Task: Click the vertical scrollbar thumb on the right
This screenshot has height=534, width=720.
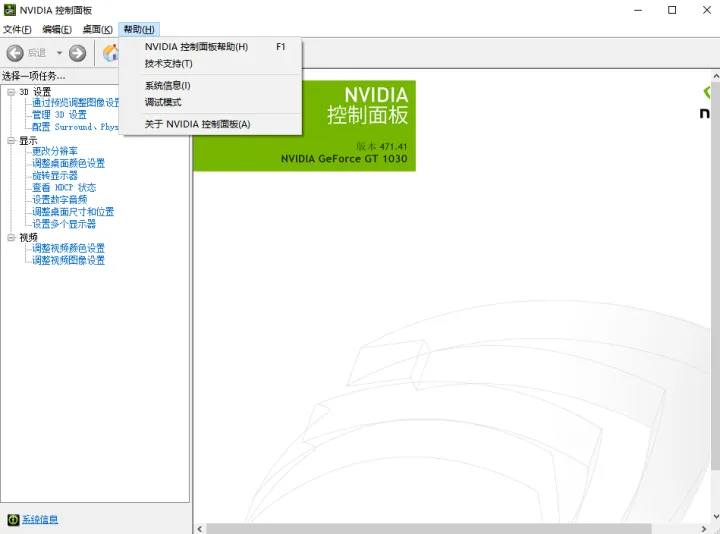Action: coord(715,275)
